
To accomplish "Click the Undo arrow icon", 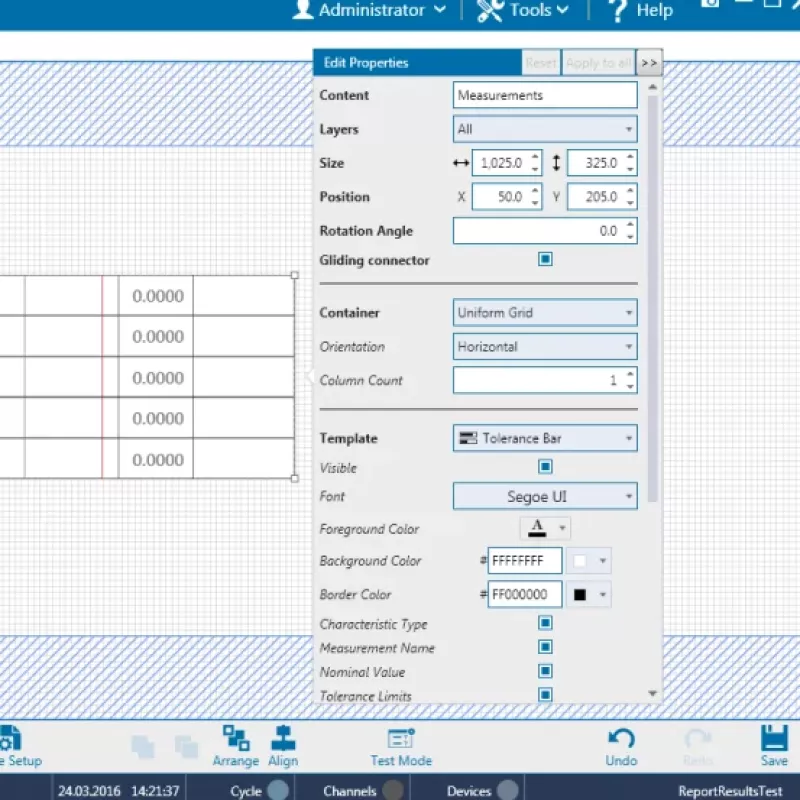I will click(621, 739).
